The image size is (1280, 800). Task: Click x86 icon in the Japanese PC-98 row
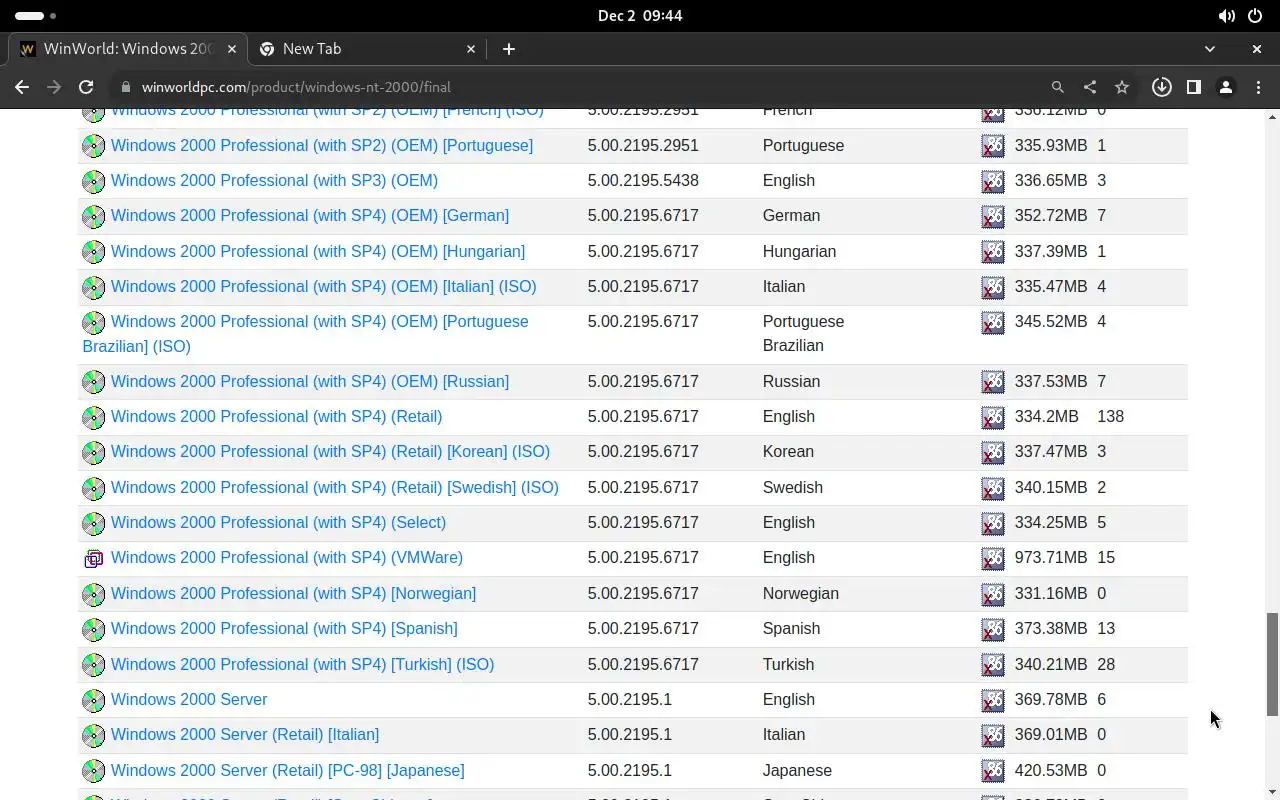point(992,771)
